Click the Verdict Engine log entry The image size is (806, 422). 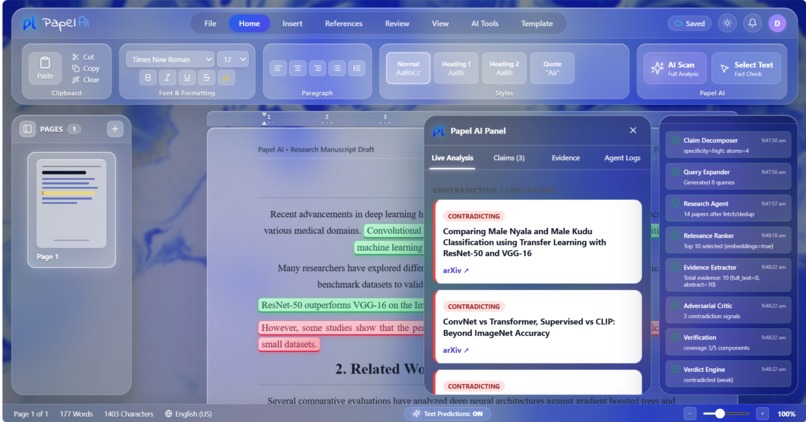[x=728, y=374]
